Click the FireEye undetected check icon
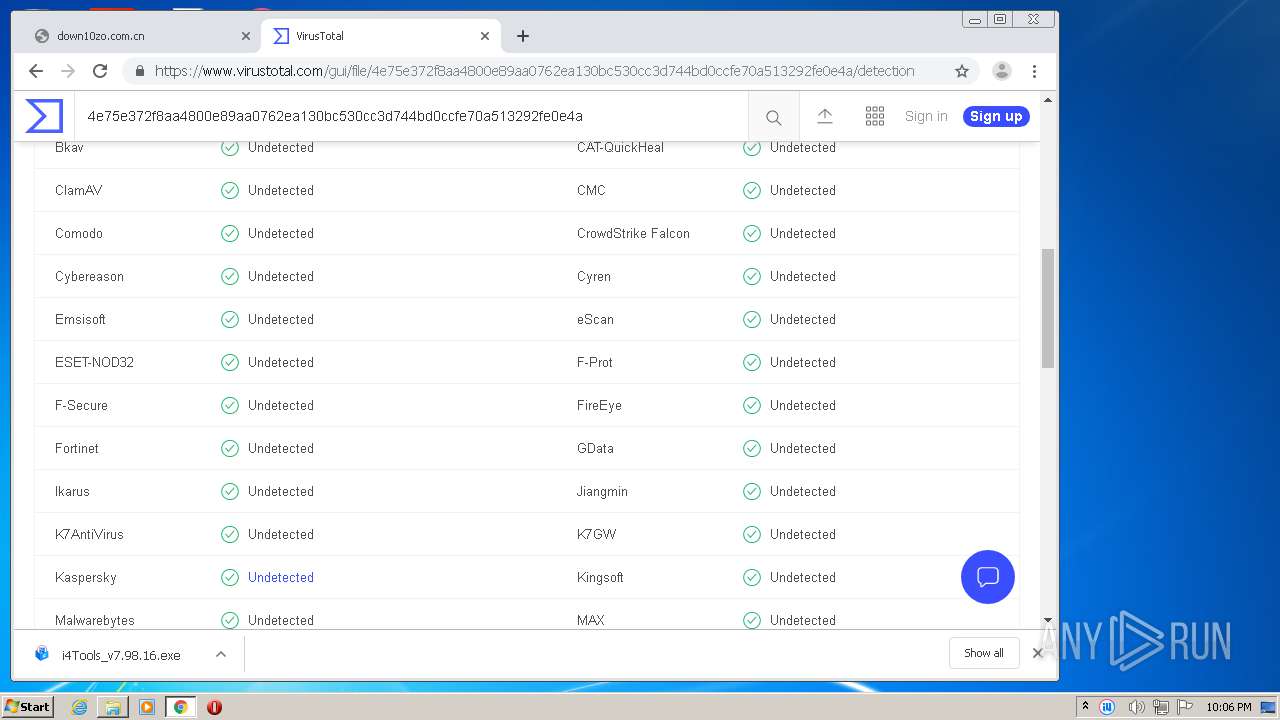 pos(752,405)
